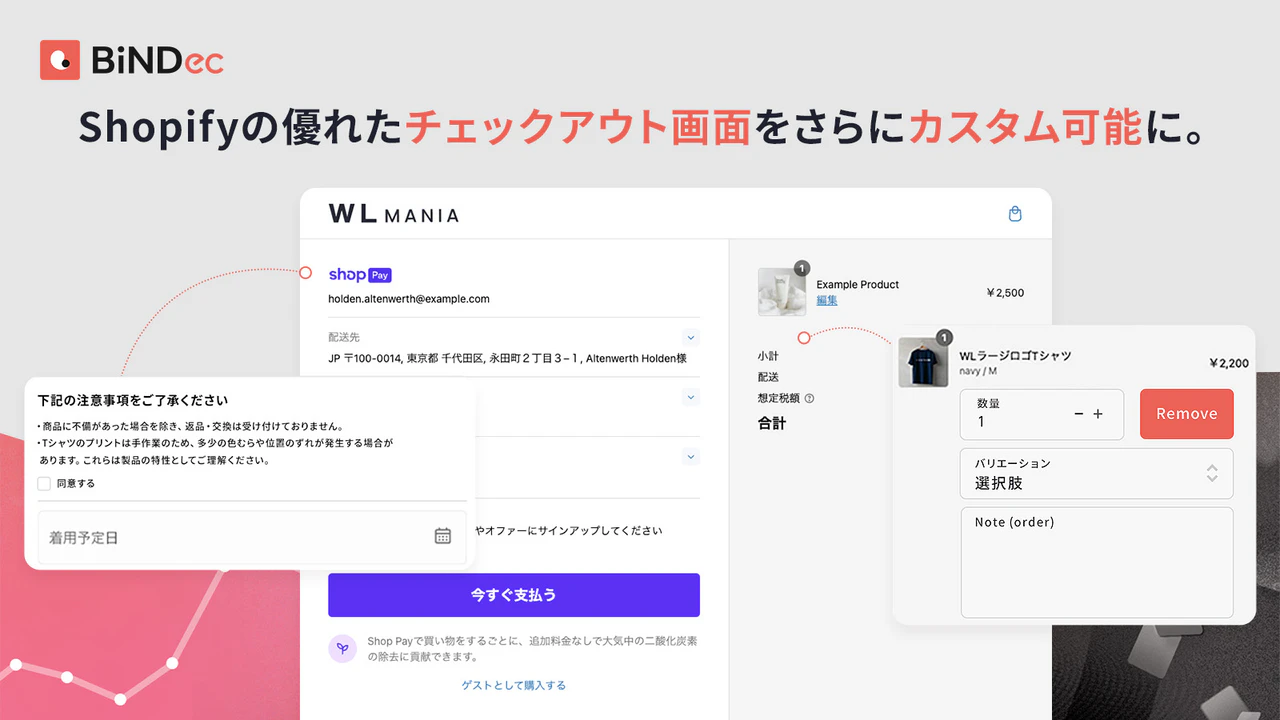Click the WL MANIA store logo
This screenshot has width=1280, height=720.
tap(393, 214)
